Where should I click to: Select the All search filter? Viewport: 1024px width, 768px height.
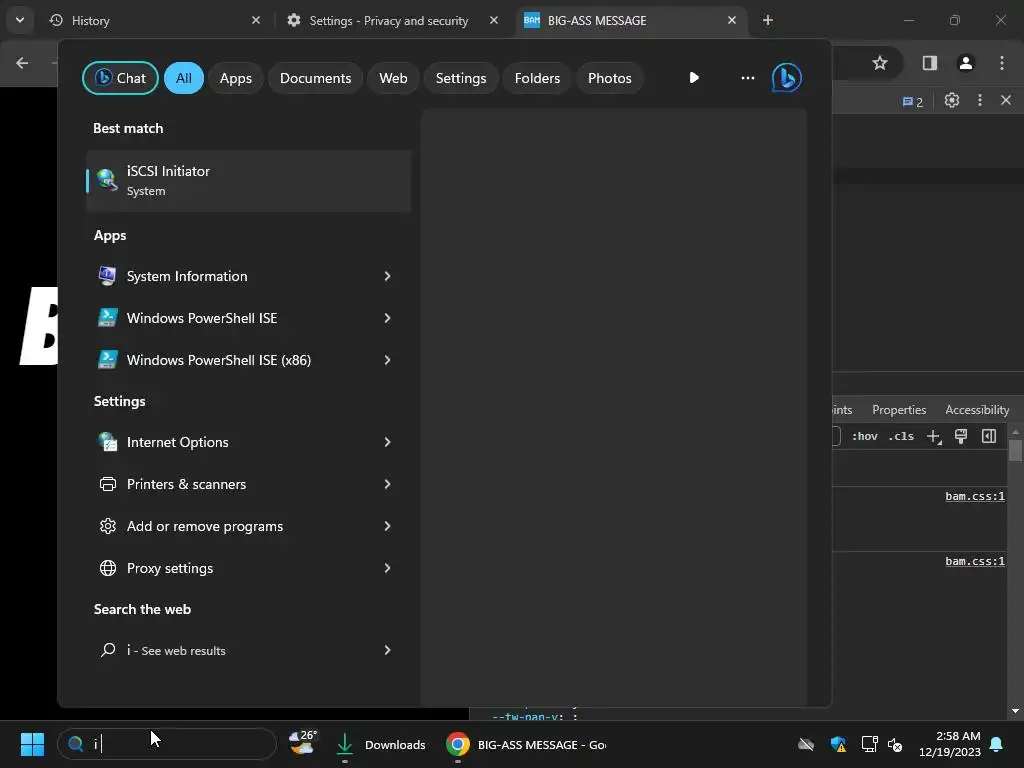point(184,78)
